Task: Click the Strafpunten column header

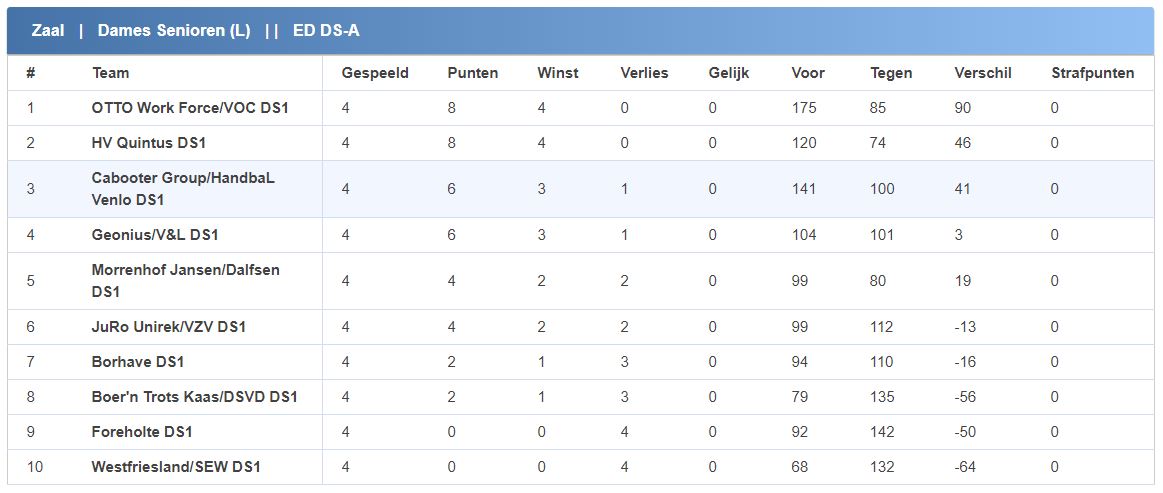Action: point(1093,73)
